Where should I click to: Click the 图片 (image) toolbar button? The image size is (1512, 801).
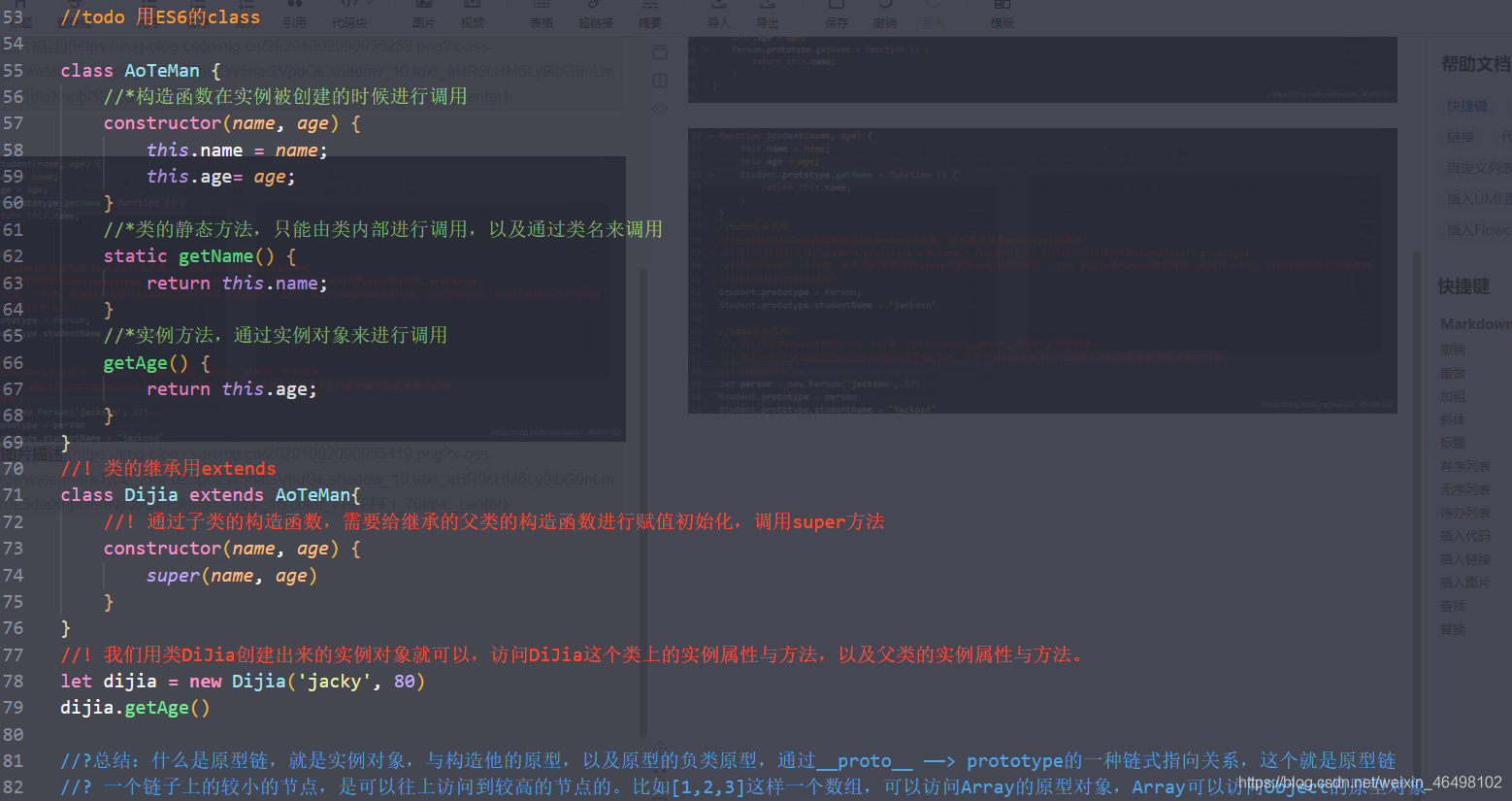click(x=424, y=14)
